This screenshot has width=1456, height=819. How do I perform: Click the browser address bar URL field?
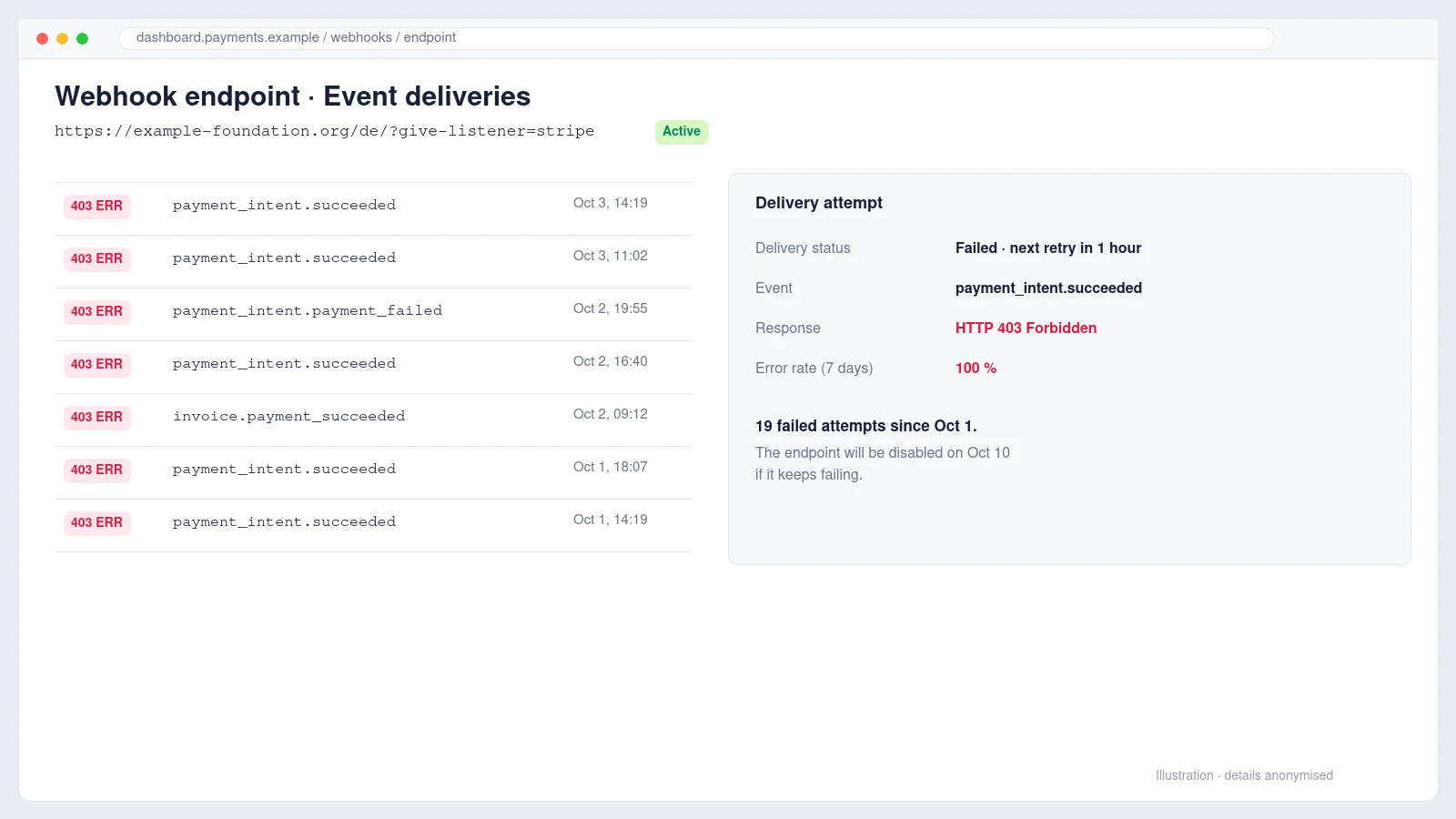click(696, 38)
